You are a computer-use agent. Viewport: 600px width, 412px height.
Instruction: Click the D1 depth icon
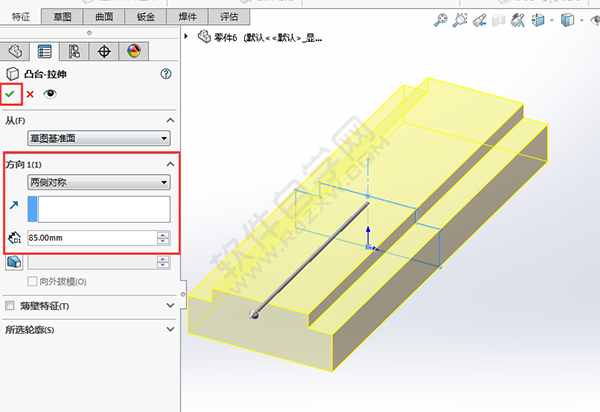tap(15, 238)
